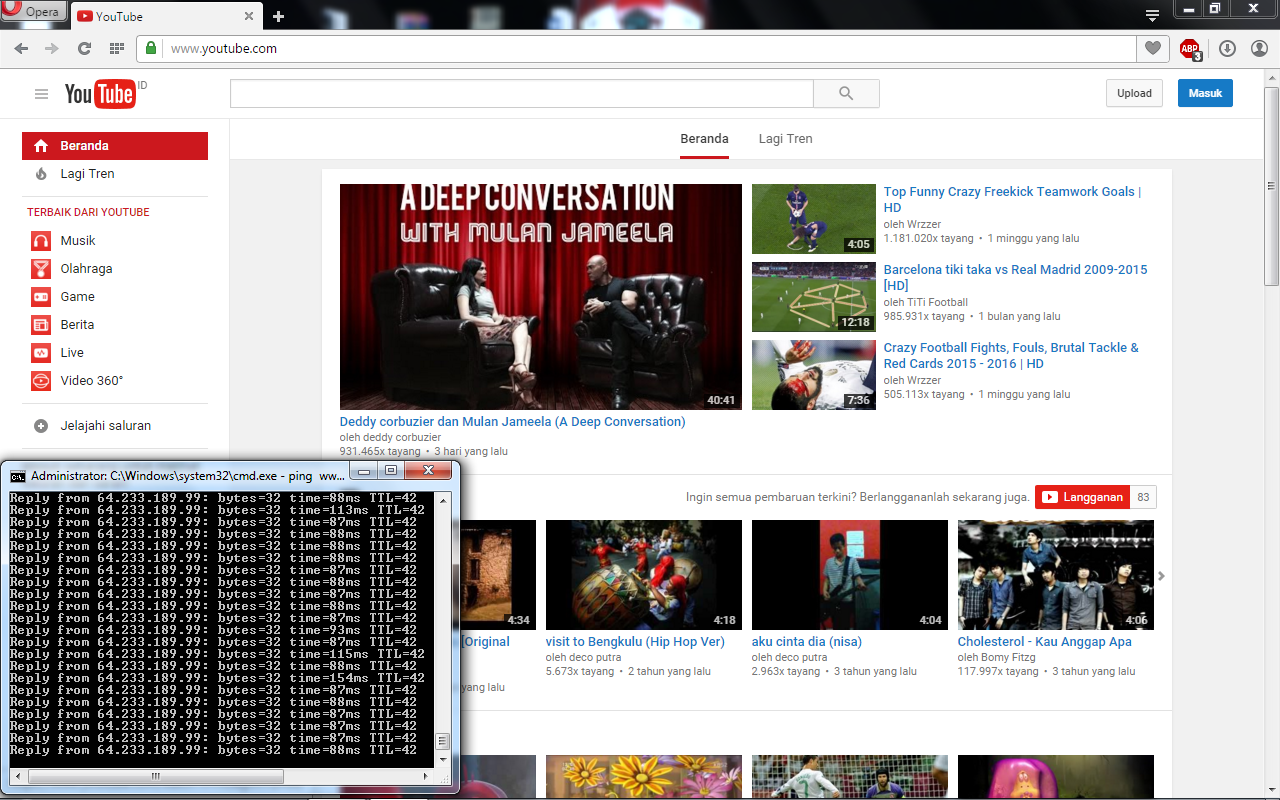Open aku cinta dia (nisa) link
This screenshot has width=1280, height=800.
click(x=806, y=642)
